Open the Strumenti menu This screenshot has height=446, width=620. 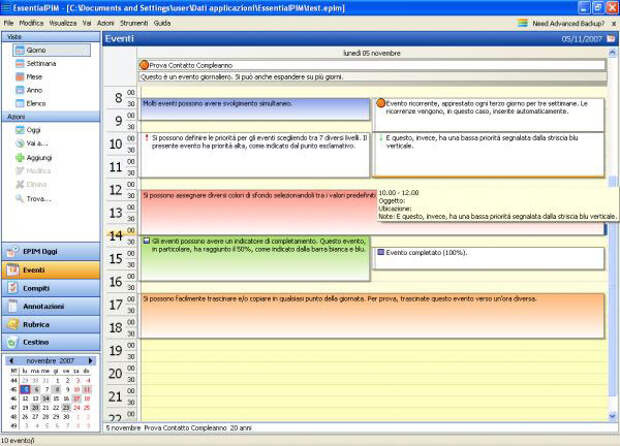(134, 23)
